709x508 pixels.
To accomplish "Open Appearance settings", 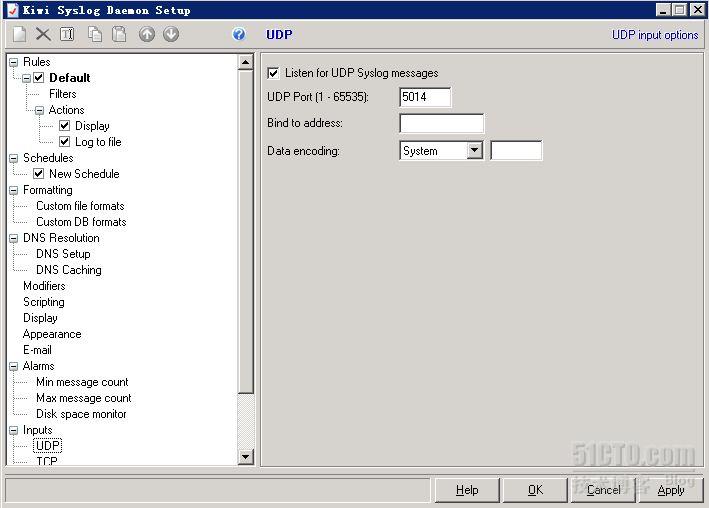I will (x=52, y=334).
